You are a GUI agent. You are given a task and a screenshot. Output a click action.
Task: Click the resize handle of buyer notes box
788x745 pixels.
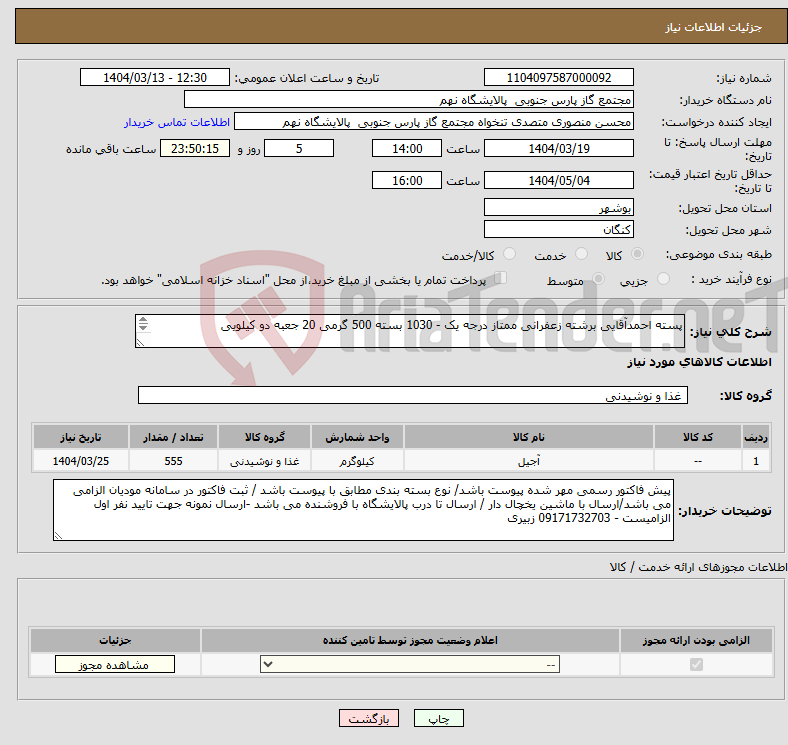click(x=58, y=536)
